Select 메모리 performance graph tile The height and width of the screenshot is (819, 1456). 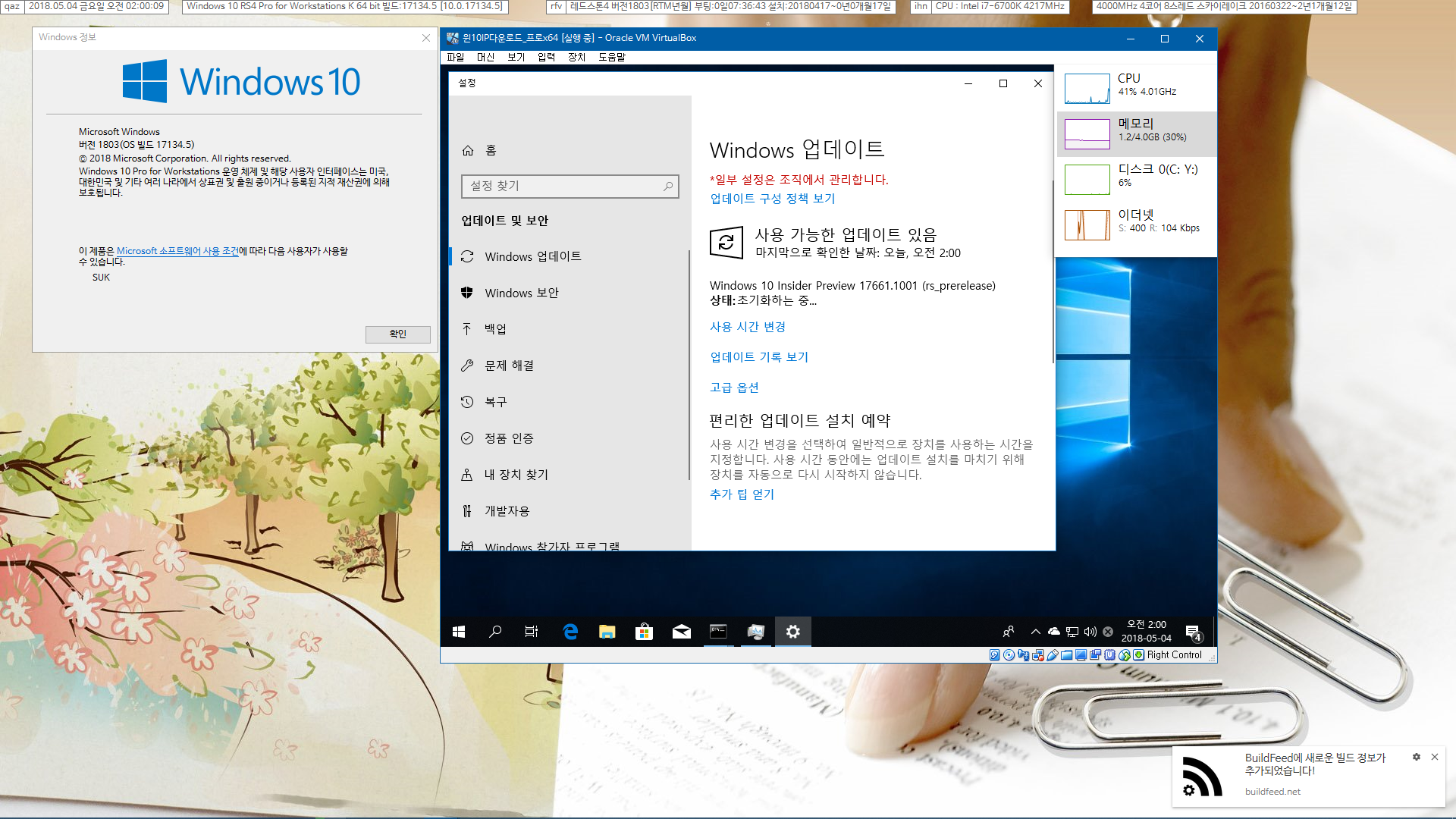1137,134
